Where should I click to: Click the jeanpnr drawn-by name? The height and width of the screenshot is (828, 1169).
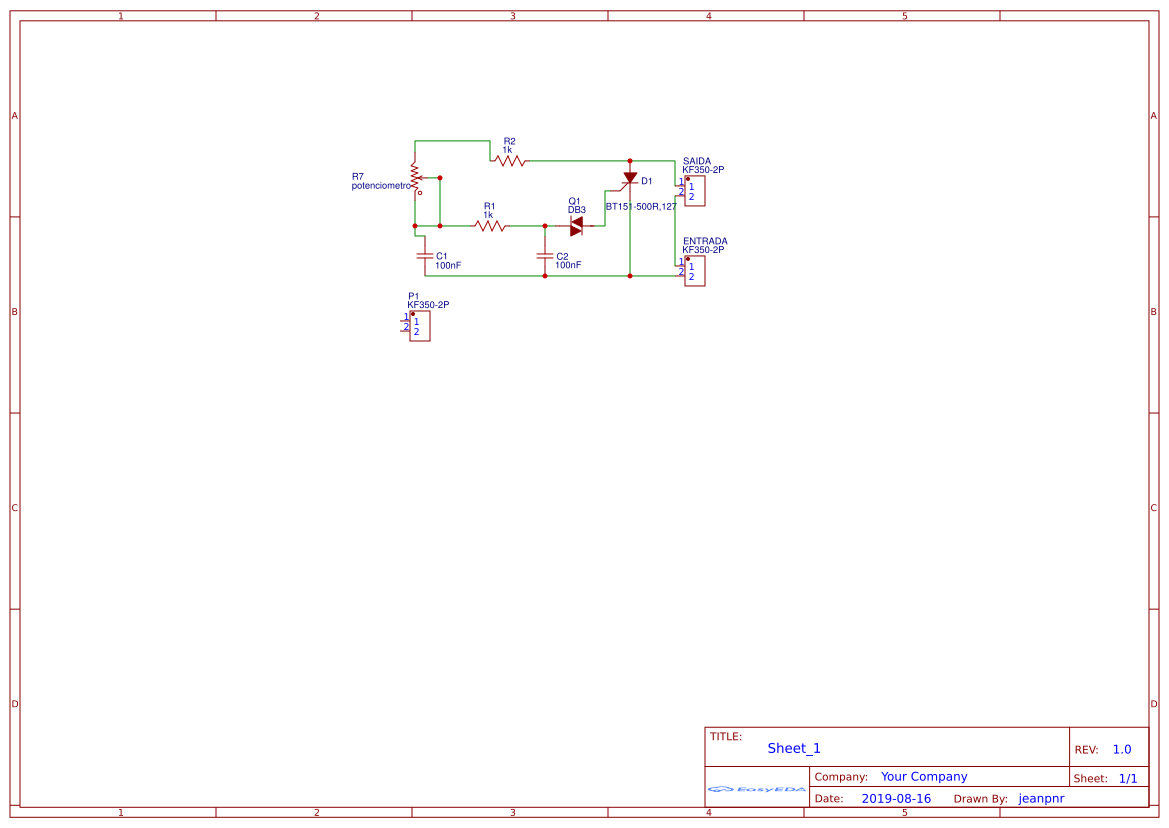1041,798
